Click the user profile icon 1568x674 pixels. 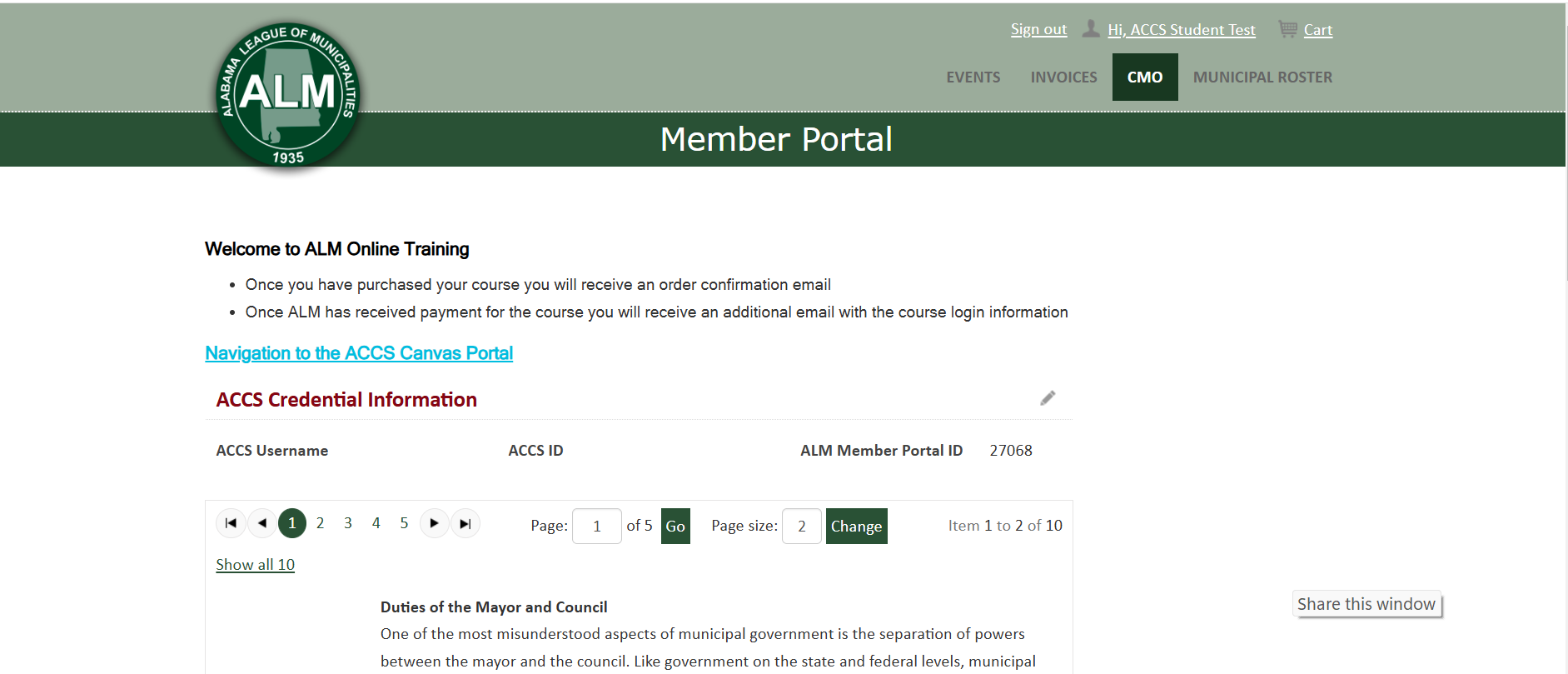[x=1091, y=29]
